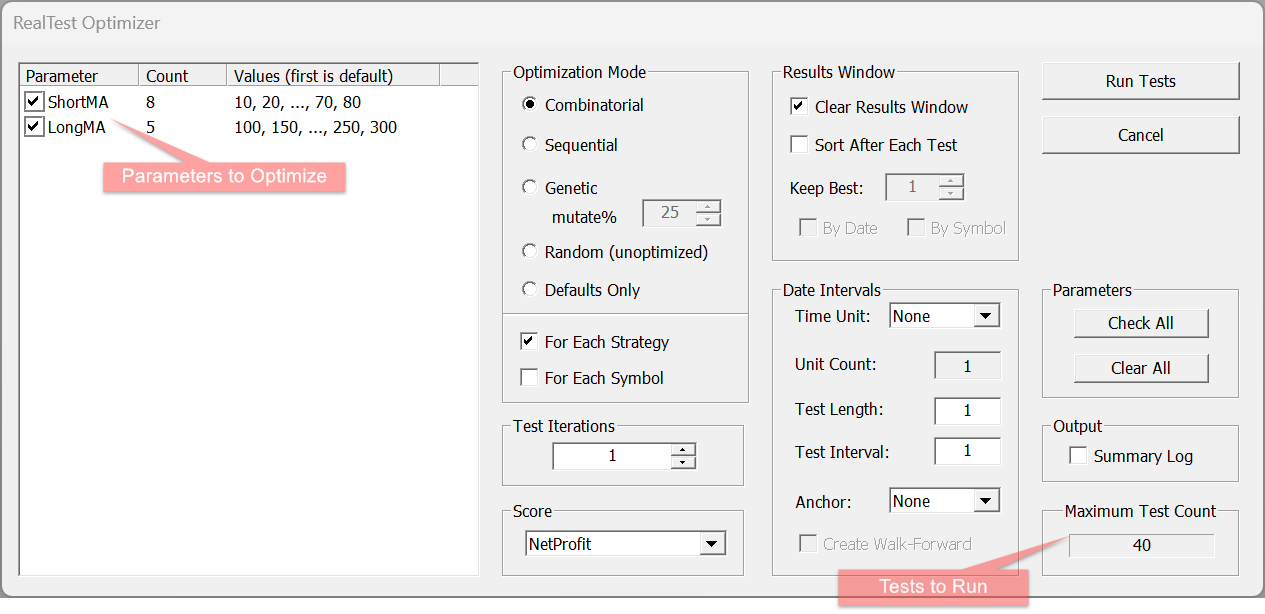Enable the Summary Log output checkbox
Image resolution: width=1265 pixels, height=614 pixels.
point(1078,456)
